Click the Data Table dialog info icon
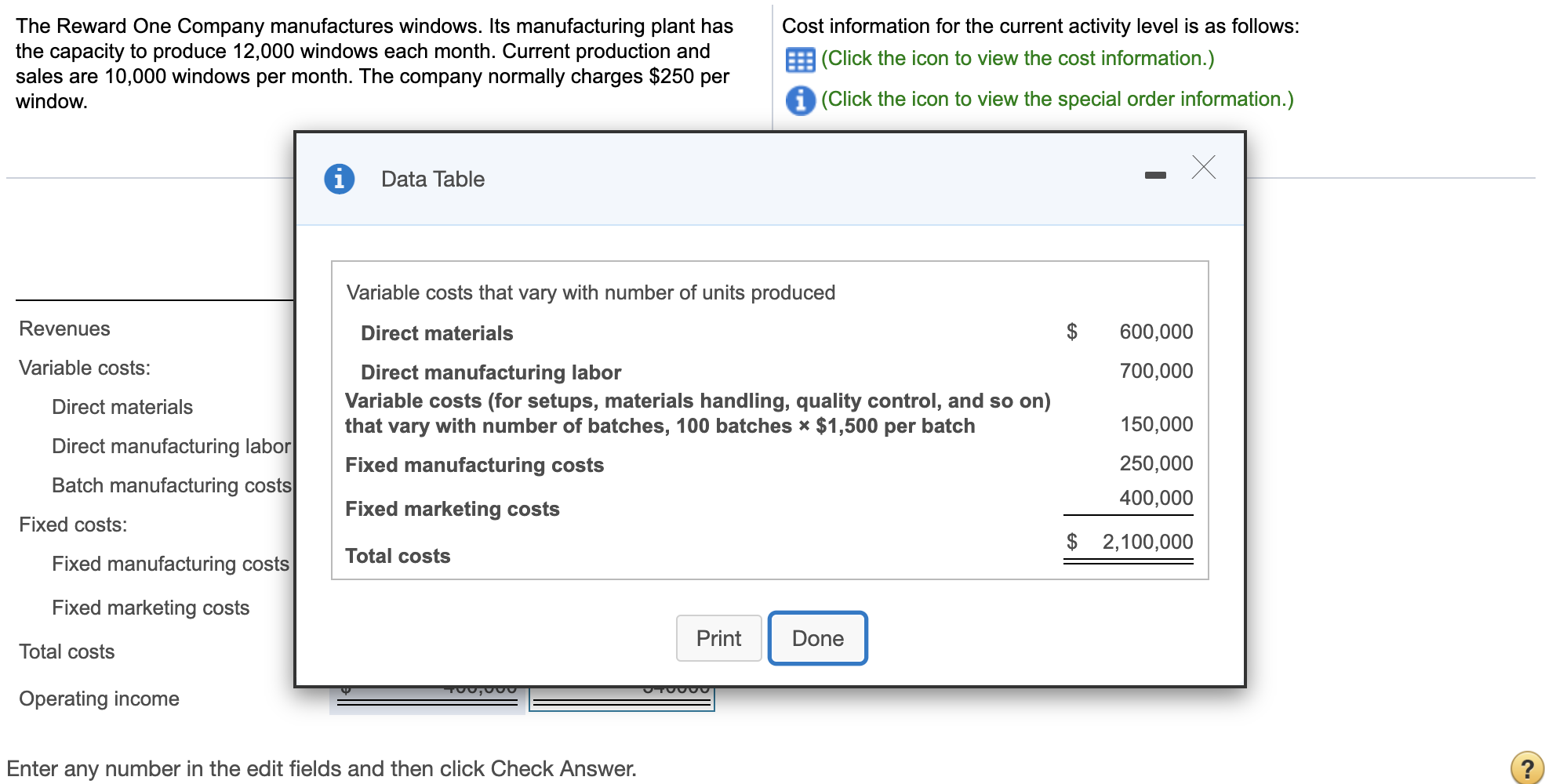The image size is (1545, 784). (339, 179)
